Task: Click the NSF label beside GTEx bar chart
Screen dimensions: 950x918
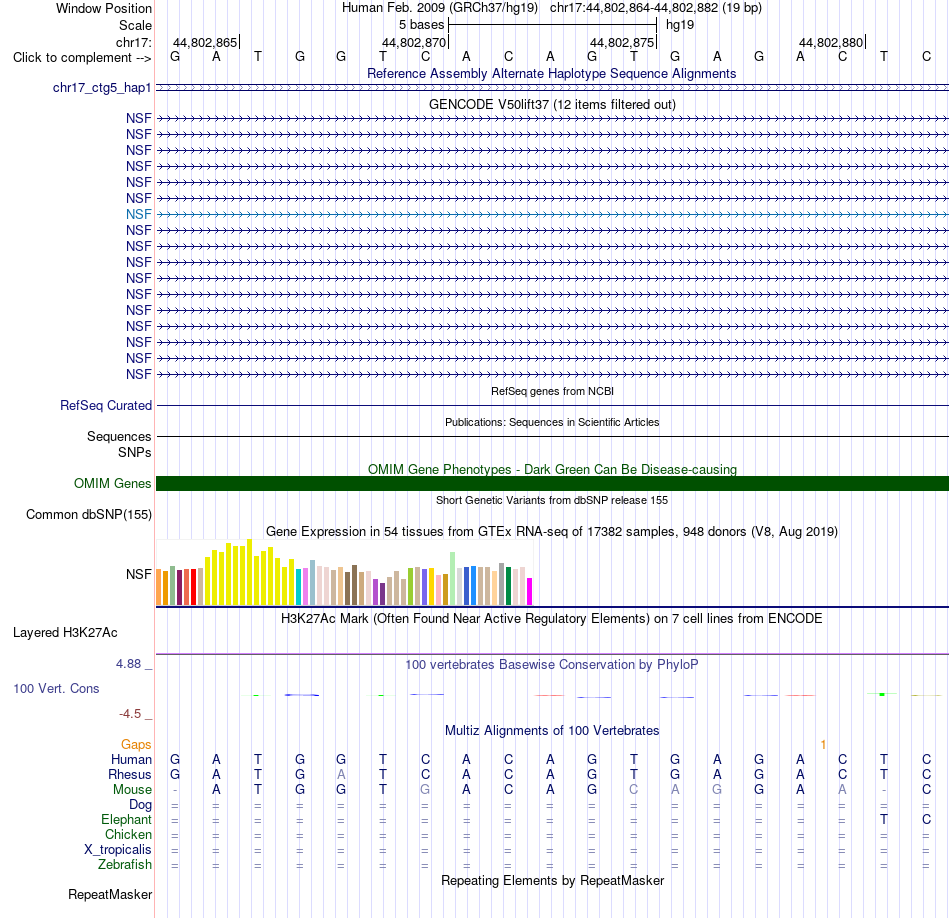Action: click(x=139, y=574)
